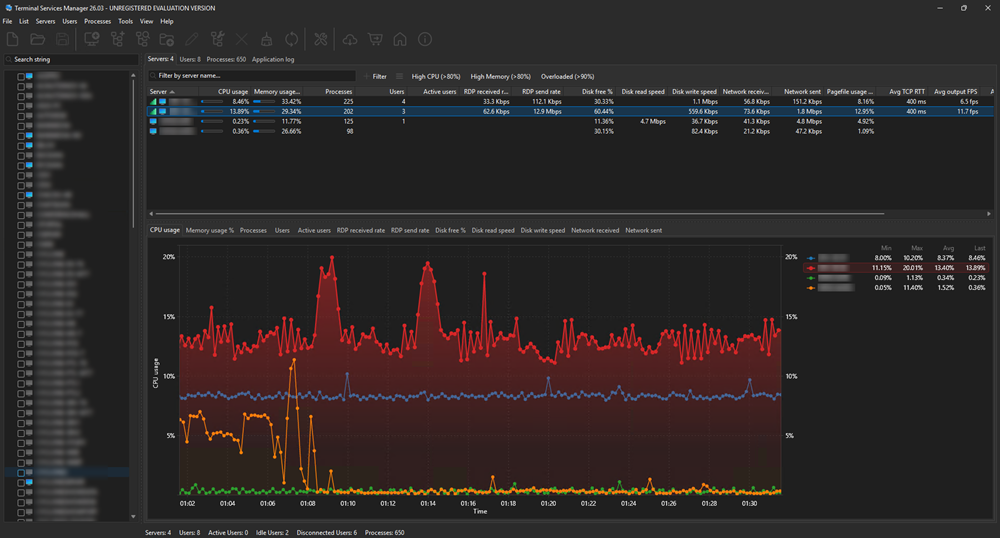Click the server tree scrollbar down arrow
The image size is (1000, 538).
click(133, 516)
